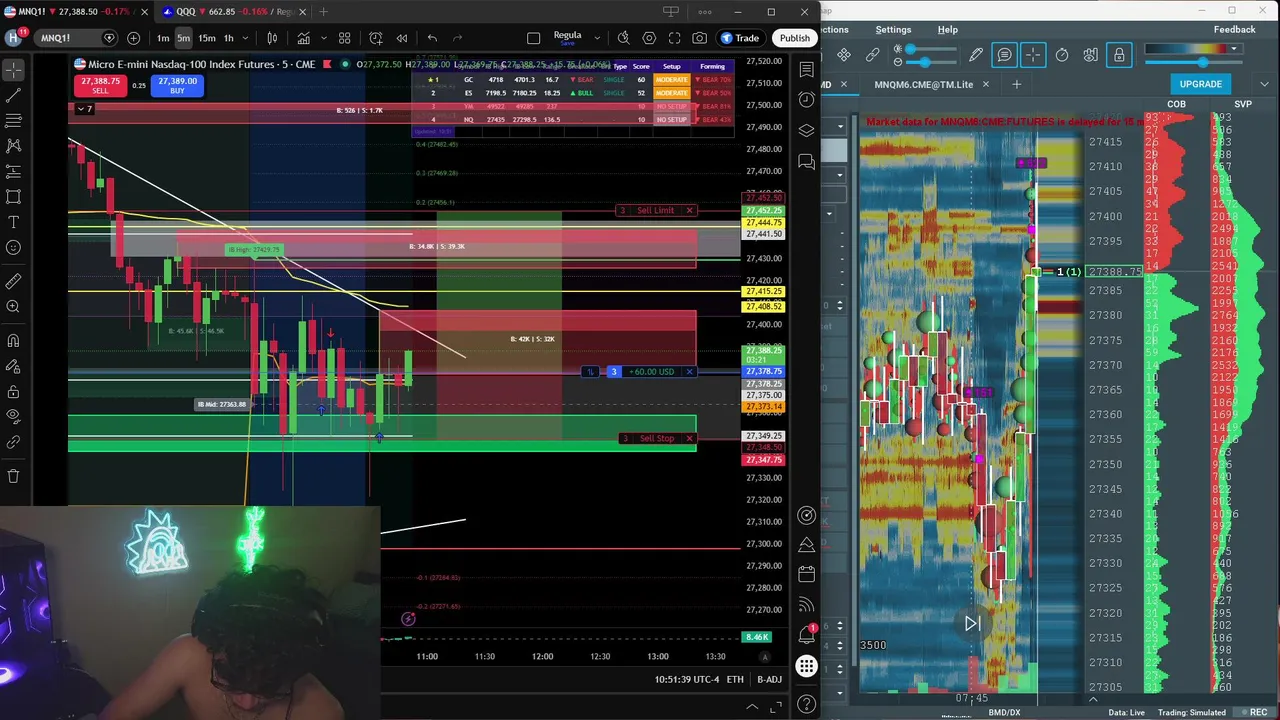The width and height of the screenshot is (1280, 720).
Task: Click the UPGRADE button in Bookmap
Action: [1200, 84]
